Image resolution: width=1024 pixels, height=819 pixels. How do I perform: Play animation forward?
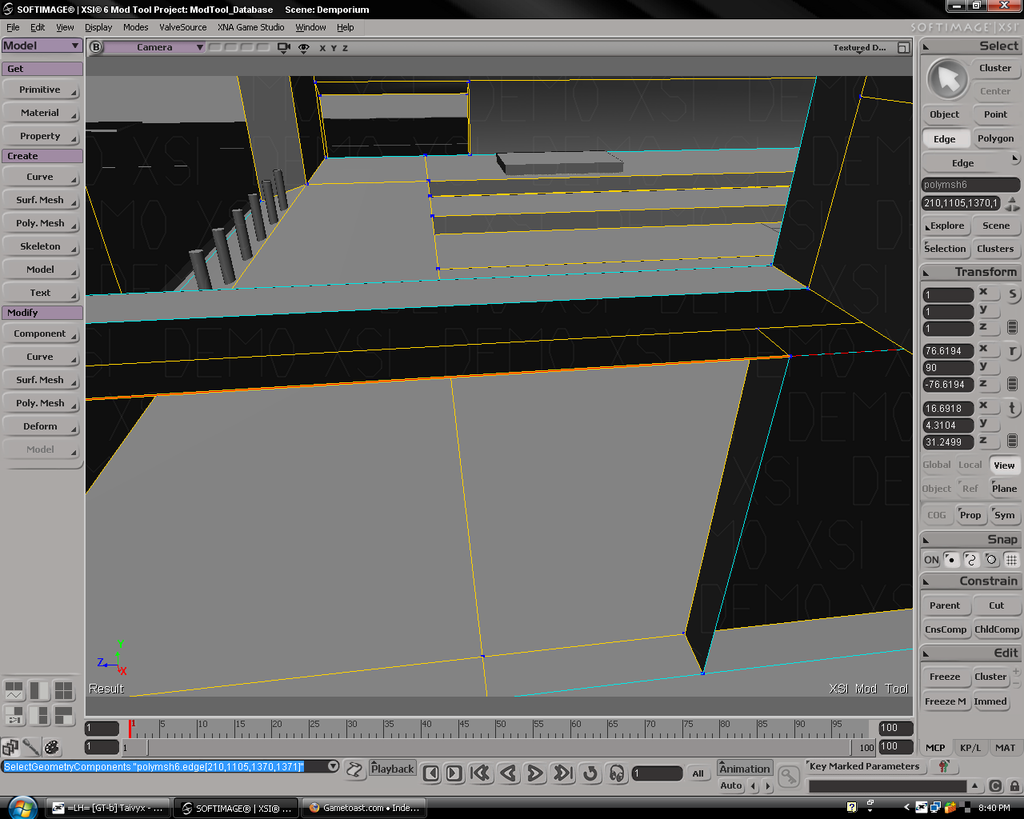tap(534, 773)
